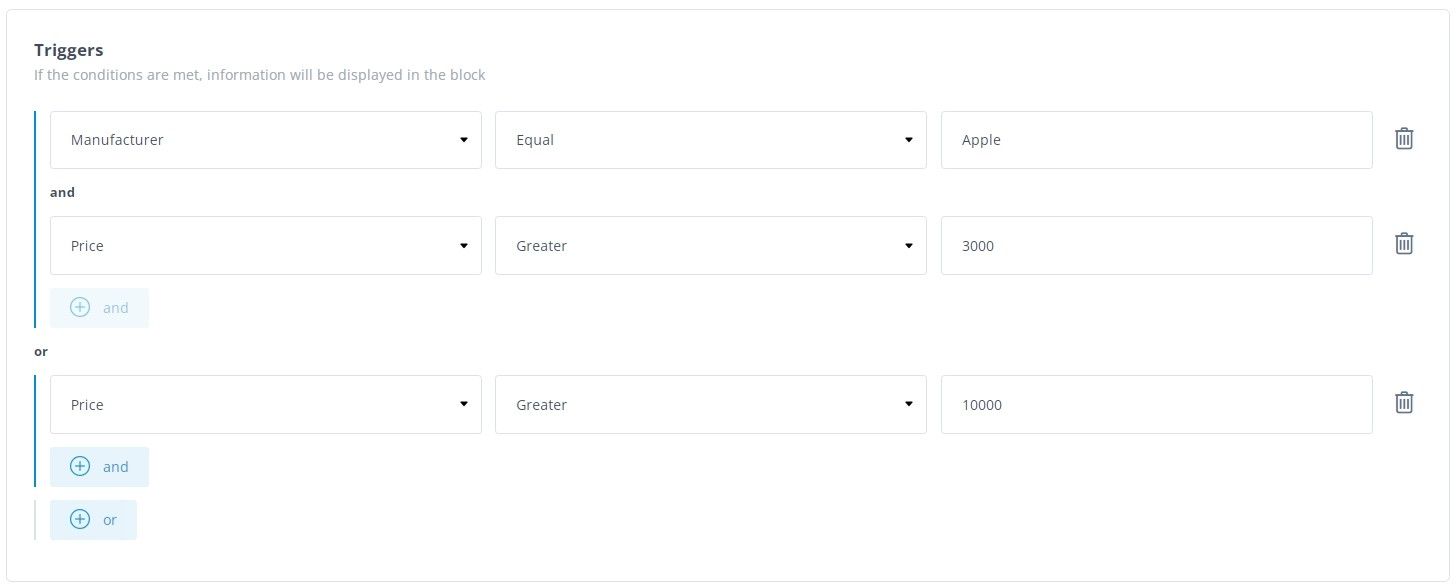Click the faded 'and' button under 3000 row
The width and height of the screenshot is (1456, 587).
coord(100,308)
